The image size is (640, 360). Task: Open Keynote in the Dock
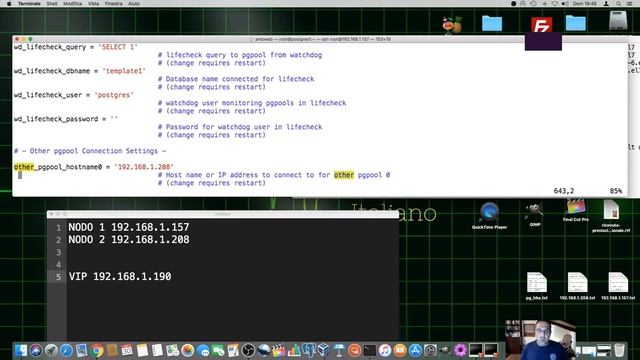click(x=339, y=350)
